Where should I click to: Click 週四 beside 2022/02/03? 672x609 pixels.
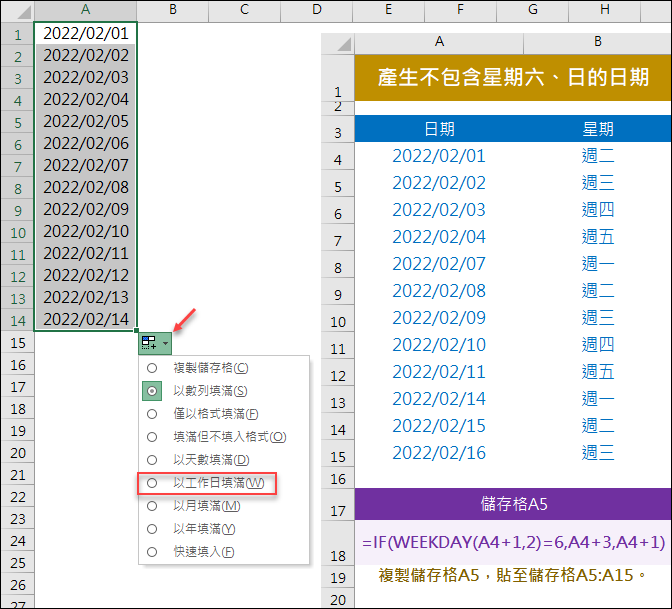(597, 210)
